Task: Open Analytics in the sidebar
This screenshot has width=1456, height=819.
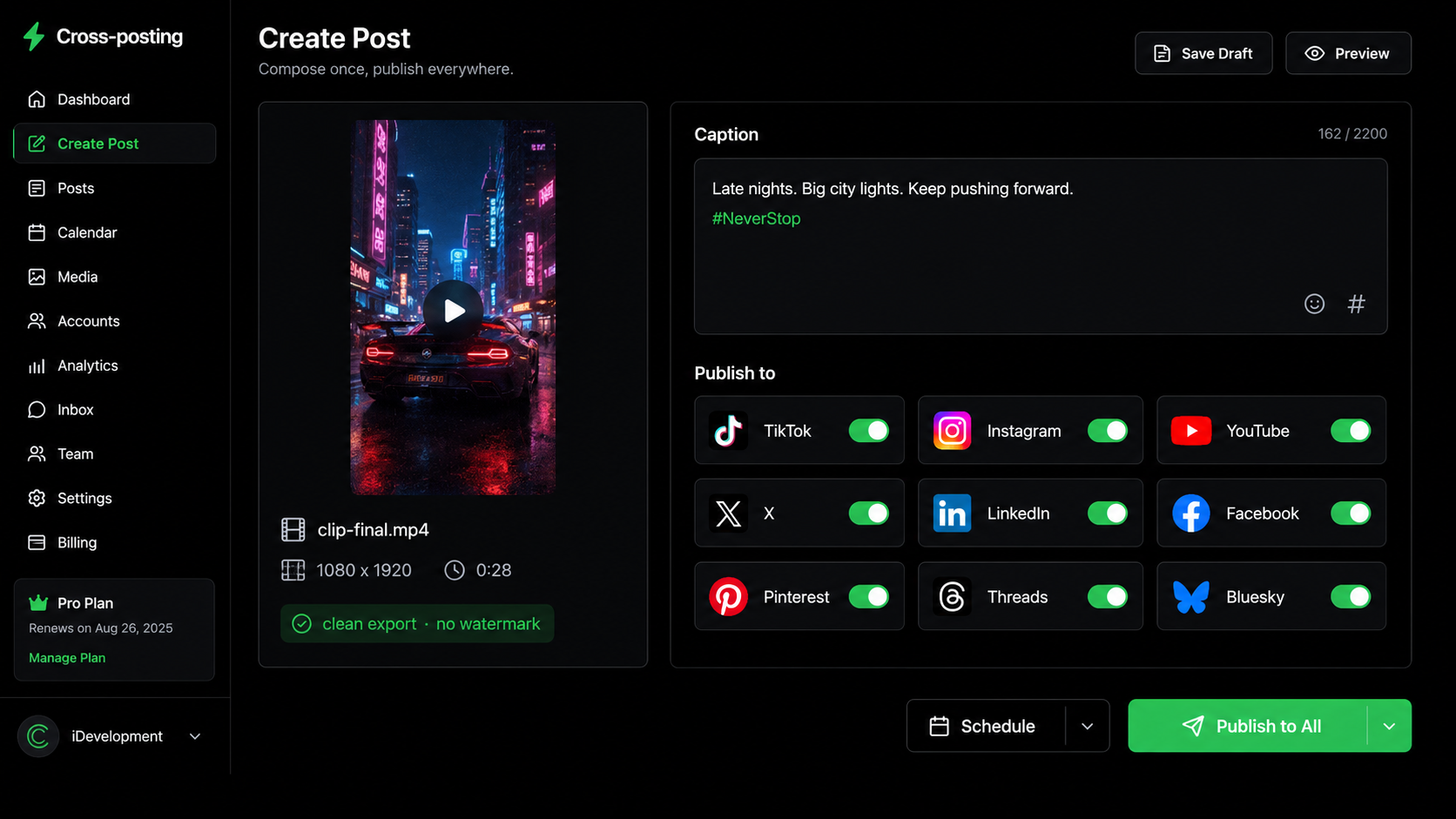Action: (114, 366)
